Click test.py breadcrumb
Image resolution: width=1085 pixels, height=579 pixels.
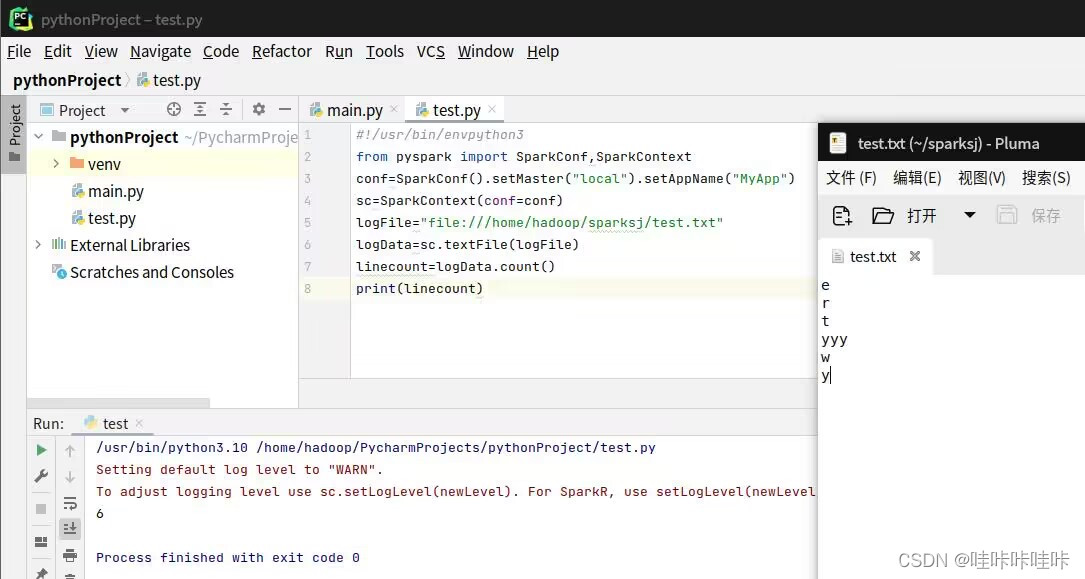coord(169,80)
